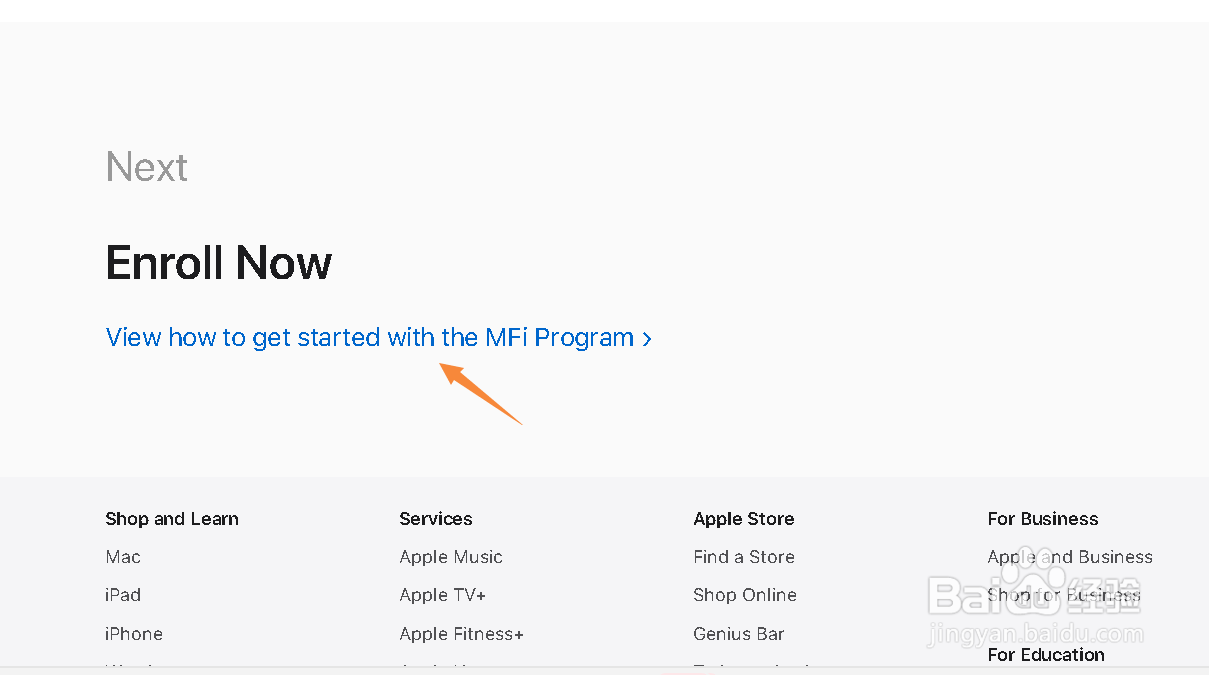This screenshot has height=675, width=1209.
Task: Click Find a Store under Apple Store
Action: coord(743,557)
